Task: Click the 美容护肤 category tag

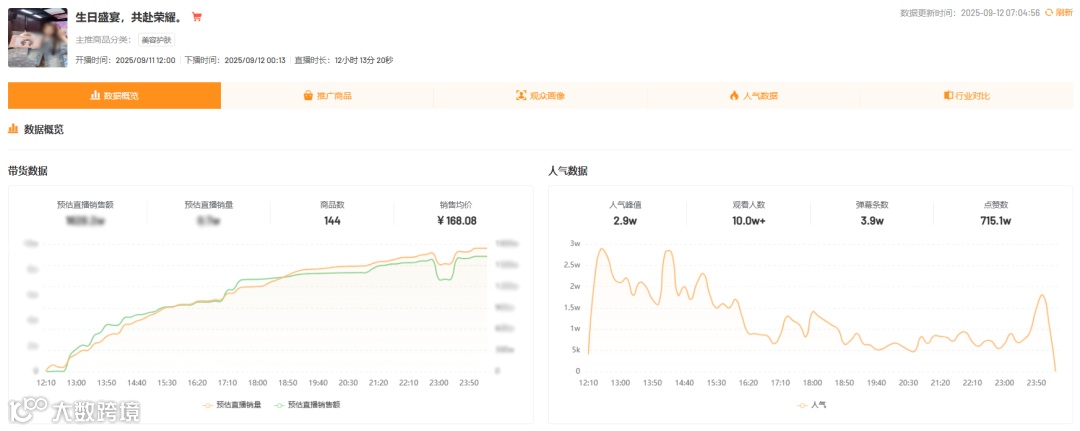Action: (156, 40)
